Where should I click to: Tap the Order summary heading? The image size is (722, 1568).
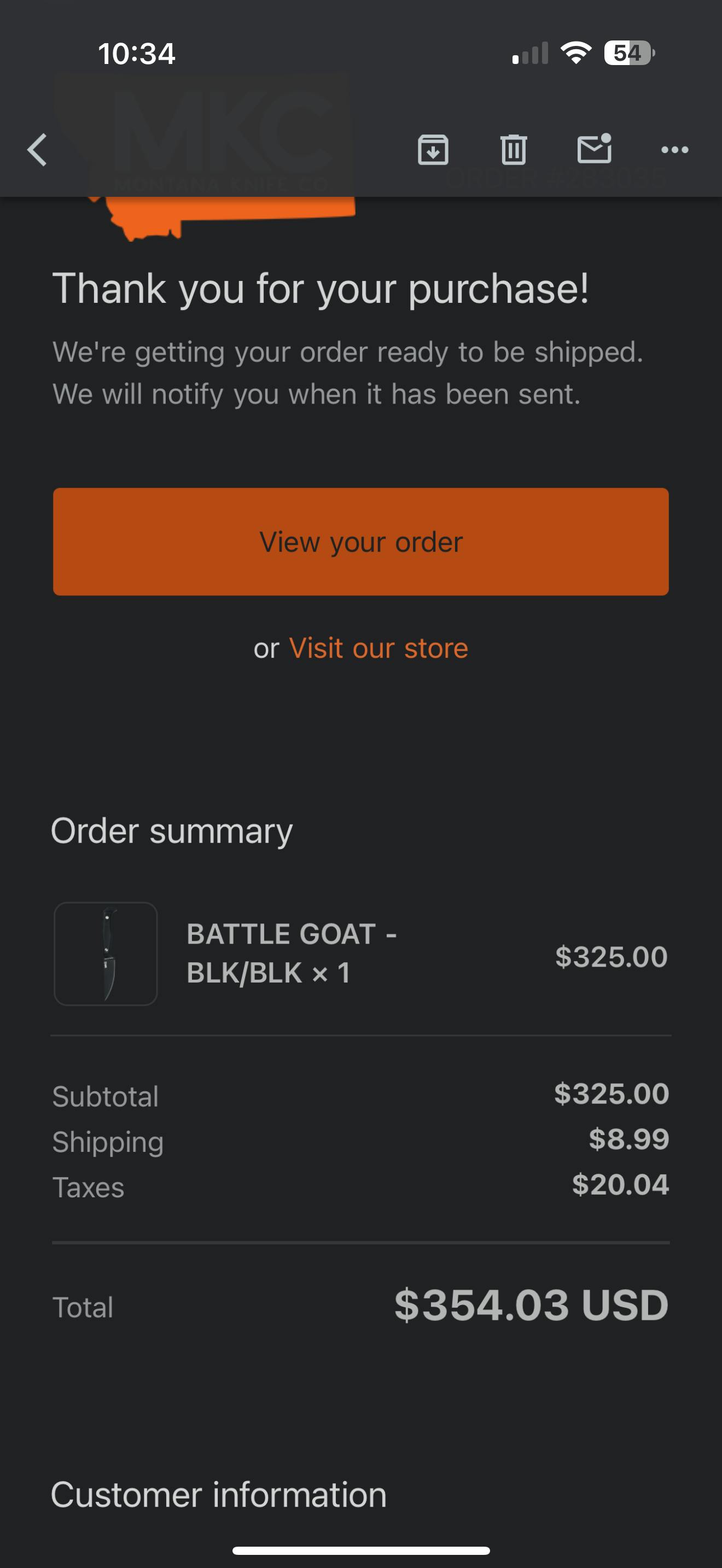coord(172,831)
